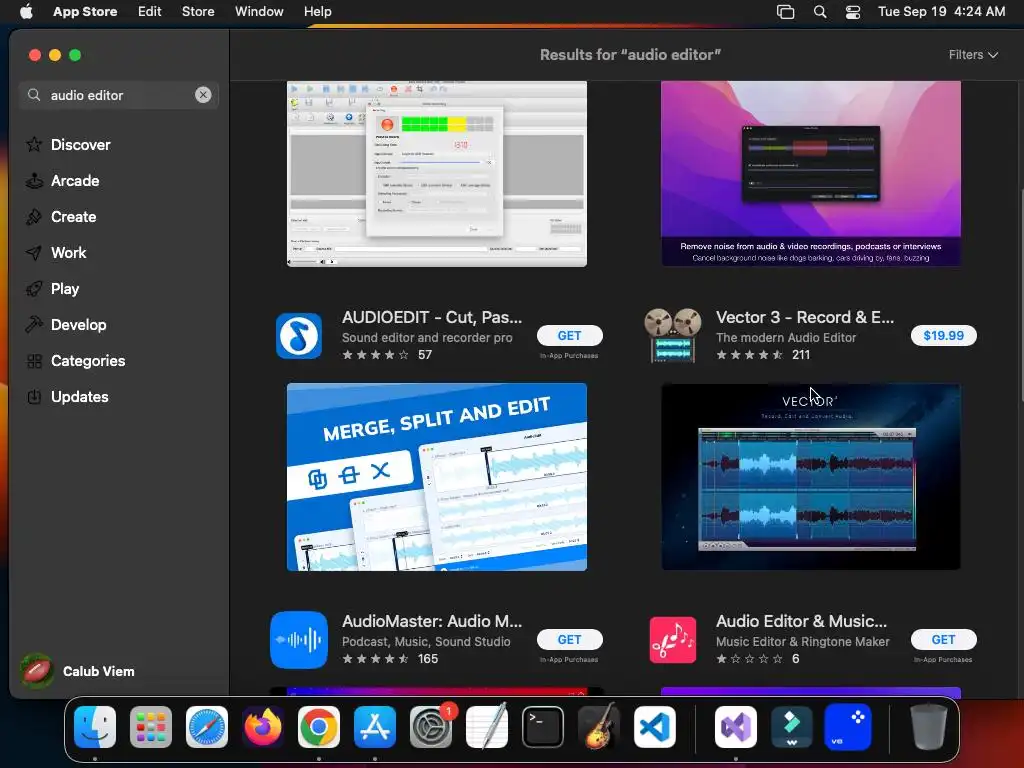Open Control Center in menu bar
The width and height of the screenshot is (1024, 768).
click(x=853, y=12)
